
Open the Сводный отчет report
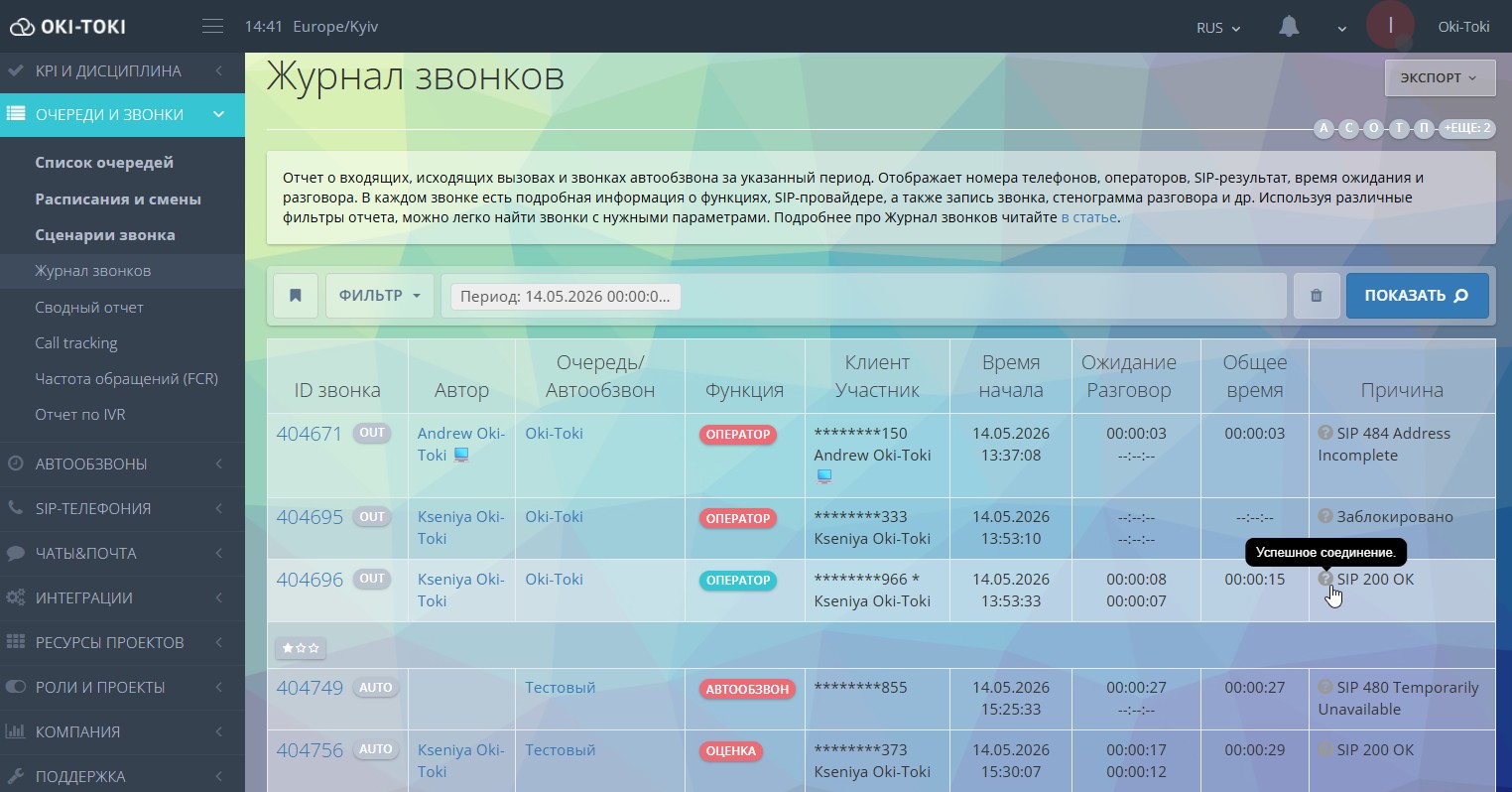coord(89,308)
